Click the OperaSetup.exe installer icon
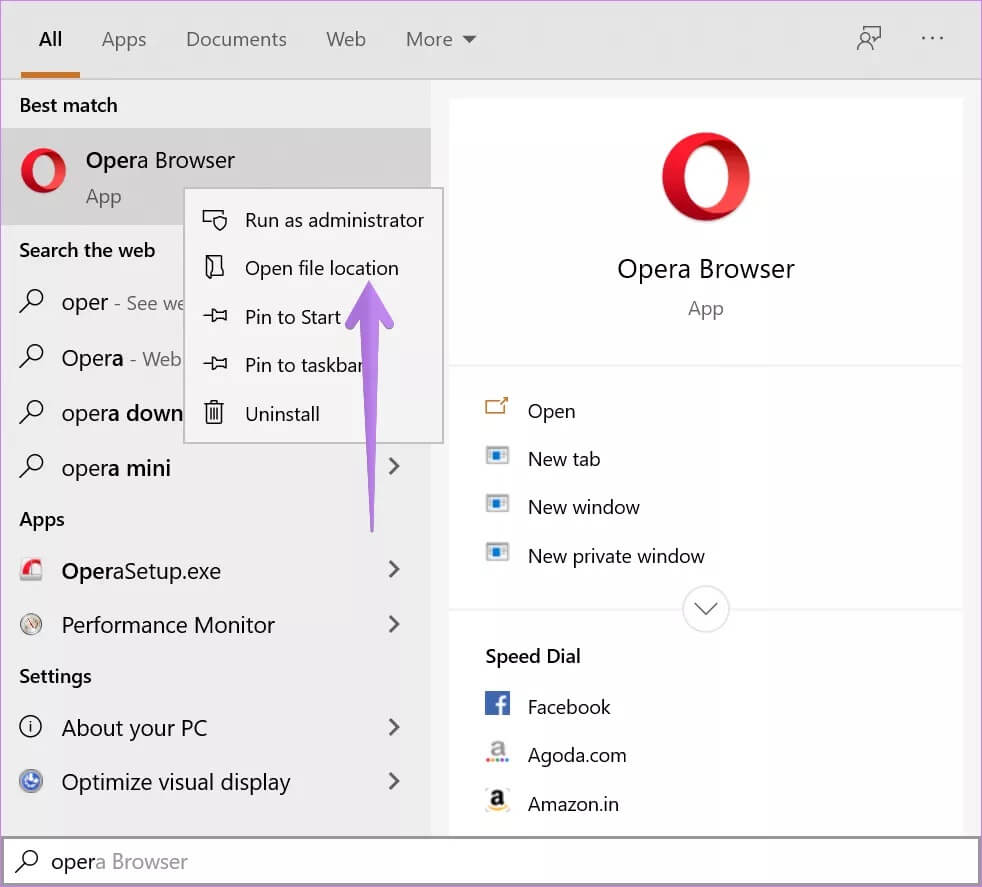Image resolution: width=982 pixels, height=887 pixels. (x=31, y=569)
